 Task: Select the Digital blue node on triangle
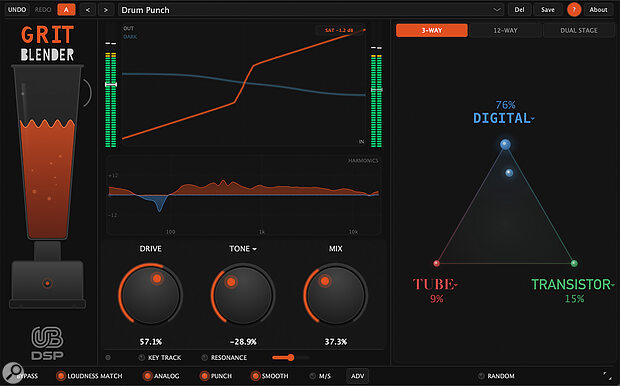(x=505, y=144)
